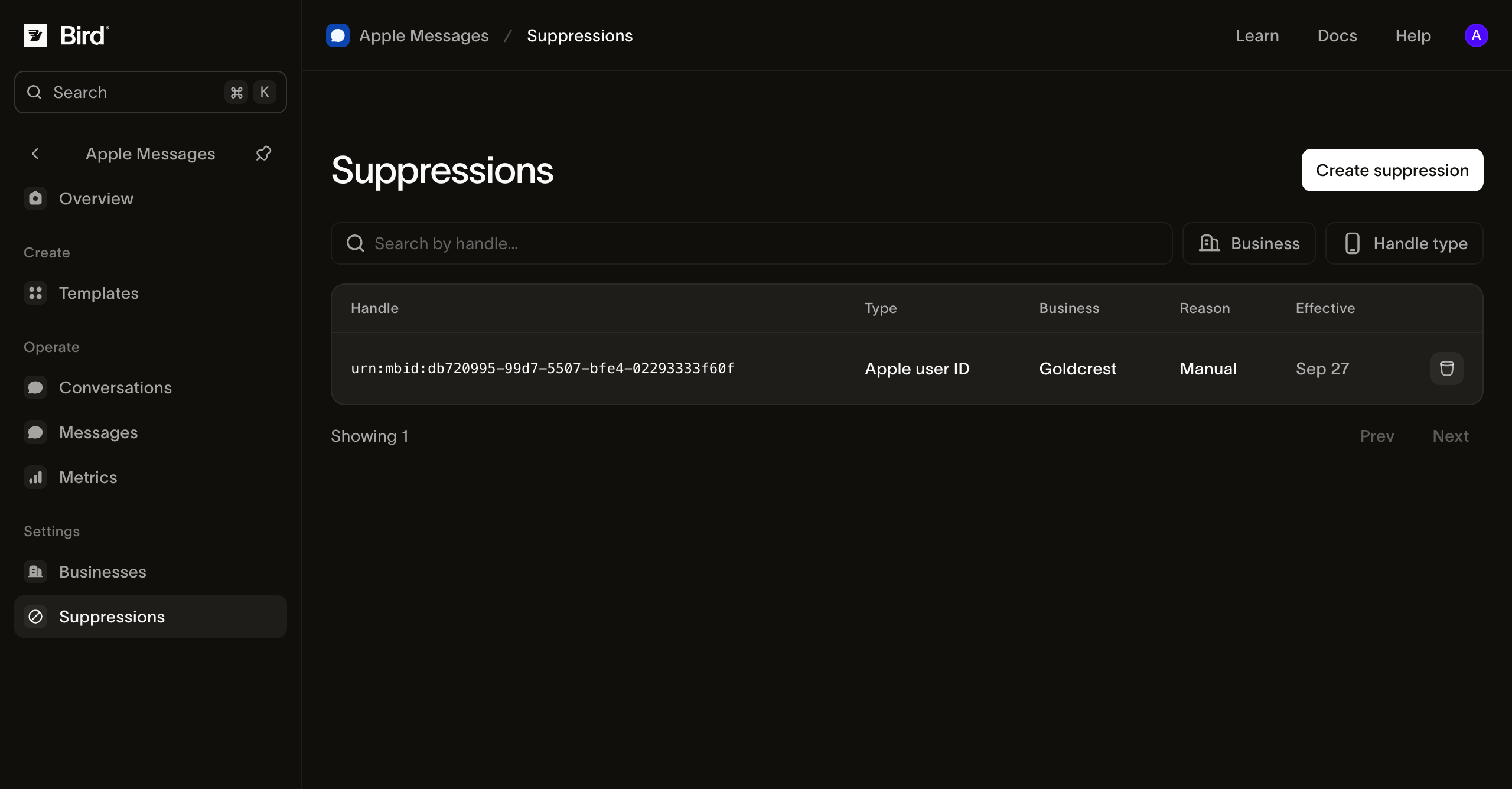Image resolution: width=1512 pixels, height=789 pixels.
Task: Go to the Next page
Action: coord(1450,436)
